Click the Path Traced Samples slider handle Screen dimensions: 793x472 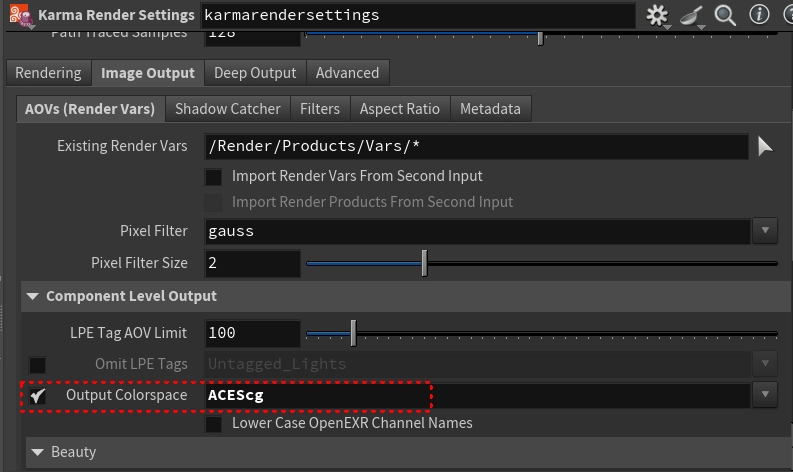tap(540, 38)
